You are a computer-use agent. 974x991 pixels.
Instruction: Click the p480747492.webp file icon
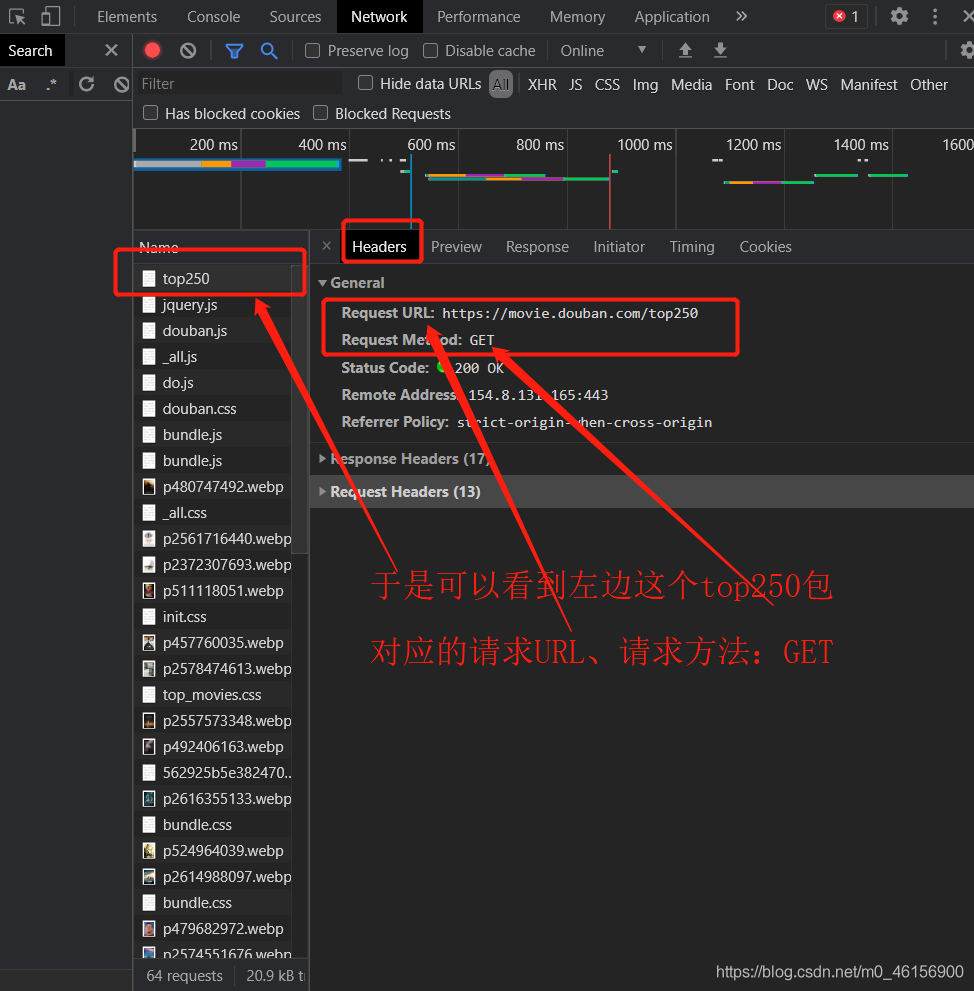pyautogui.click(x=149, y=487)
